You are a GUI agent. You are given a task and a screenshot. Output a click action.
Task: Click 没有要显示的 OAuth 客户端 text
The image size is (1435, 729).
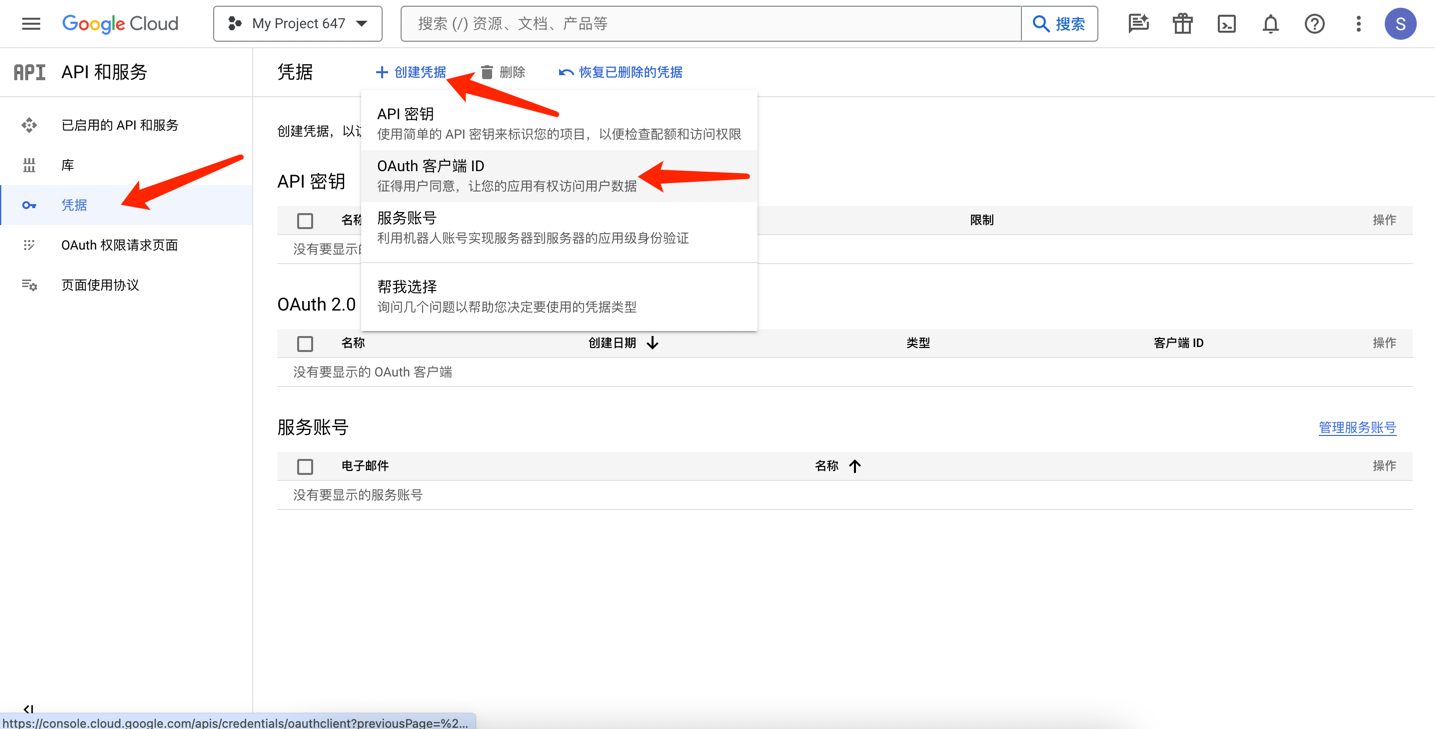click(372, 372)
